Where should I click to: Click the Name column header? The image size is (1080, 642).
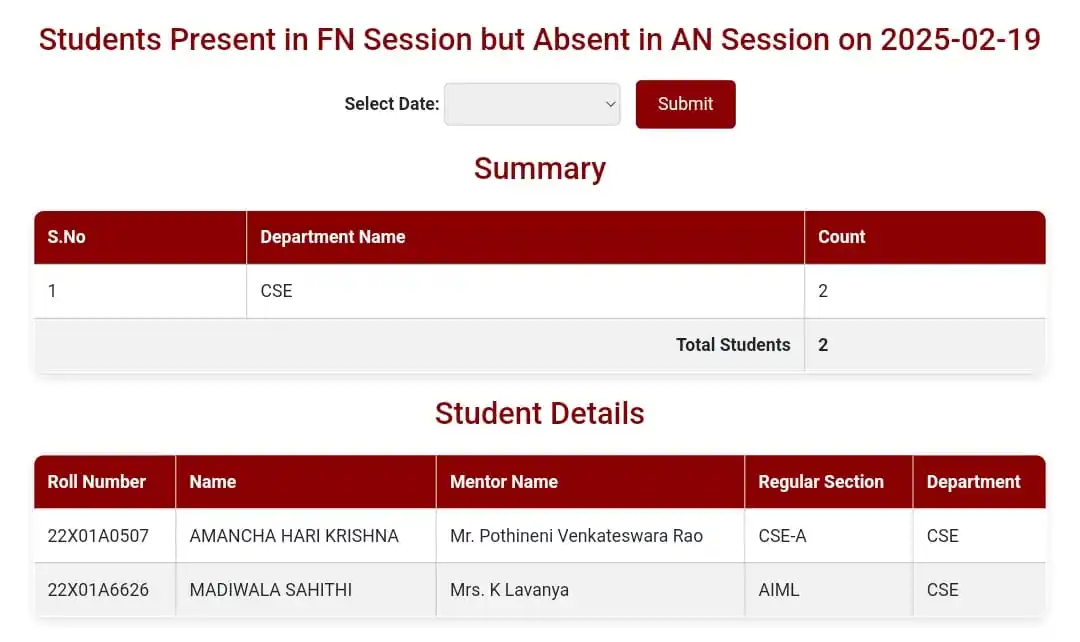(x=306, y=482)
